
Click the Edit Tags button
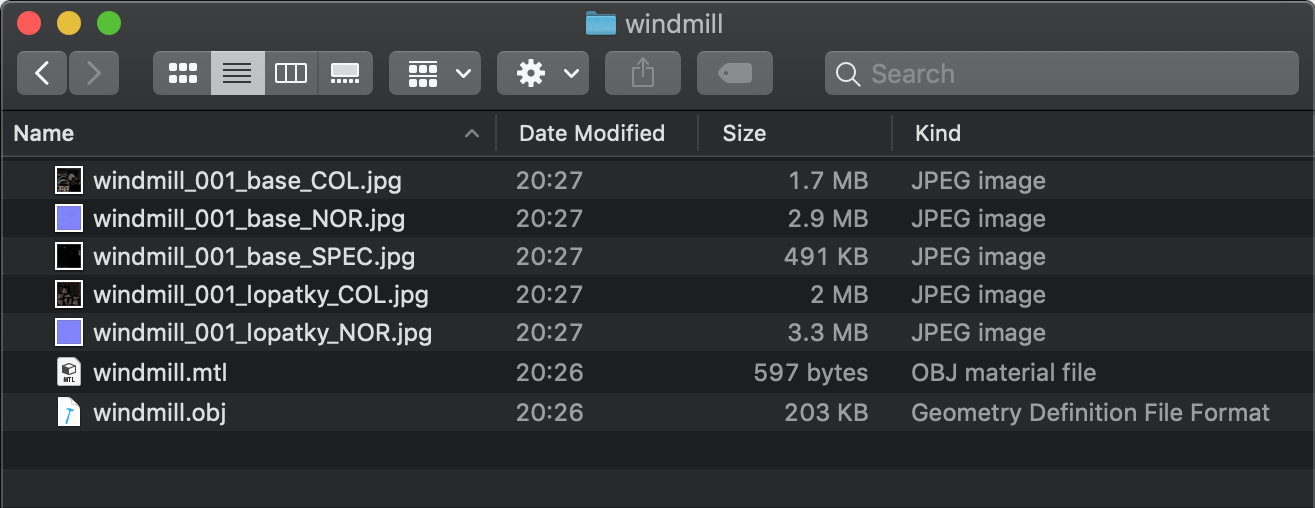pyautogui.click(x=735, y=73)
